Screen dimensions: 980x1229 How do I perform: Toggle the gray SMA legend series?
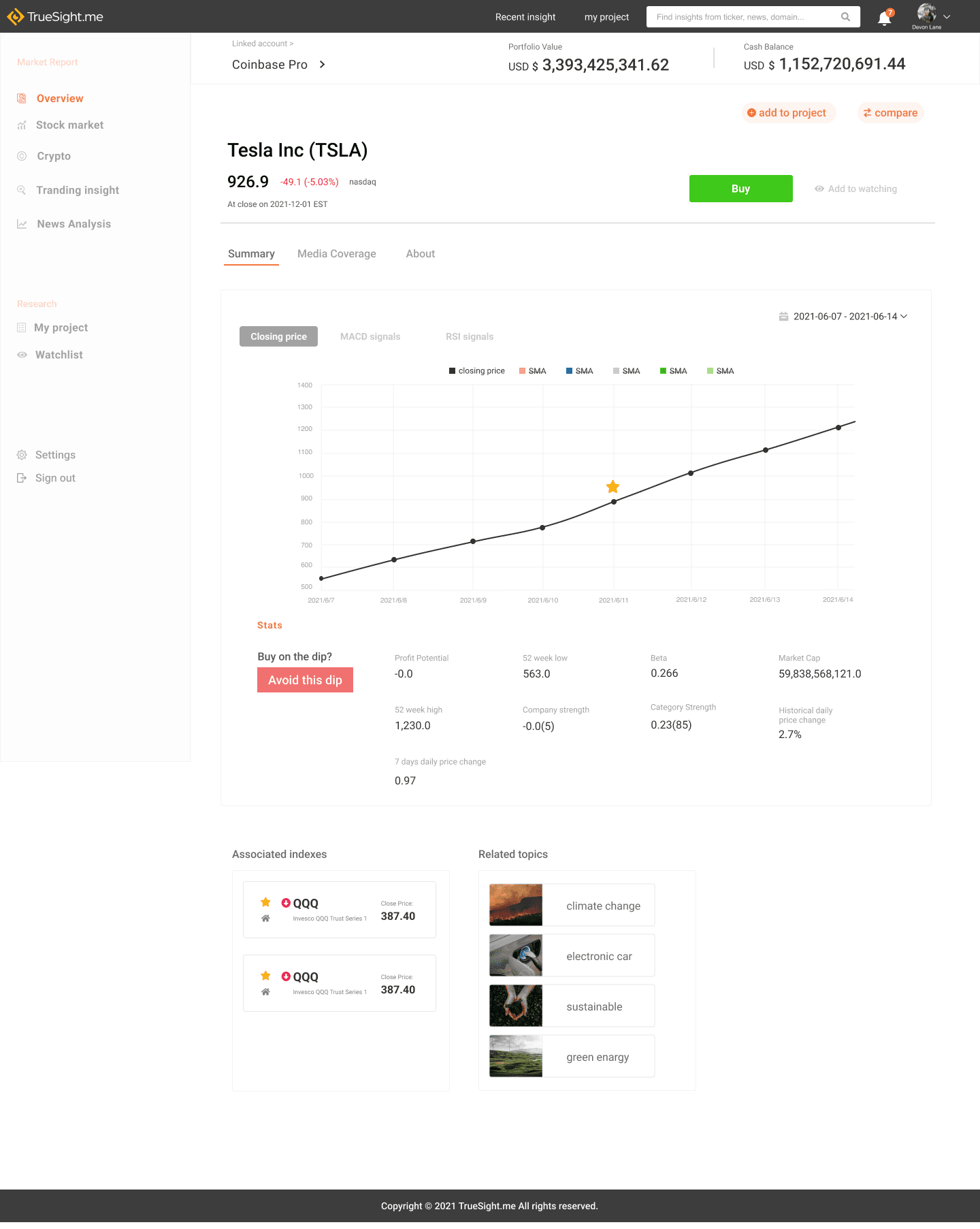click(626, 371)
